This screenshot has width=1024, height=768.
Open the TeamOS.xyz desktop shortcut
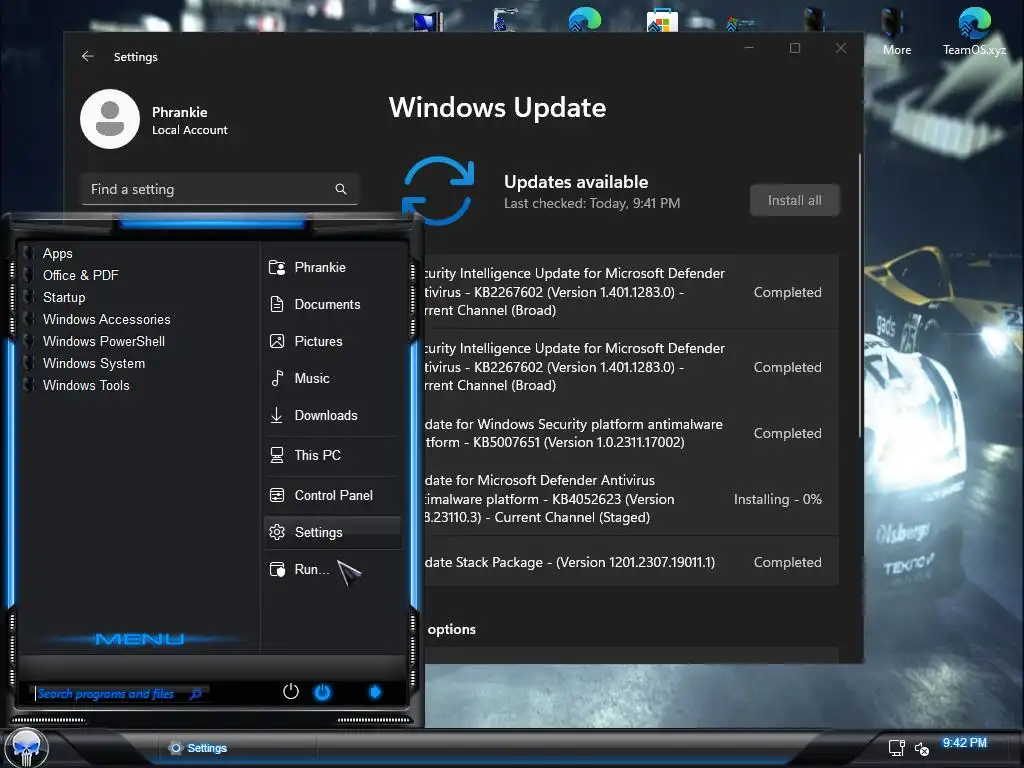pos(974,30)
